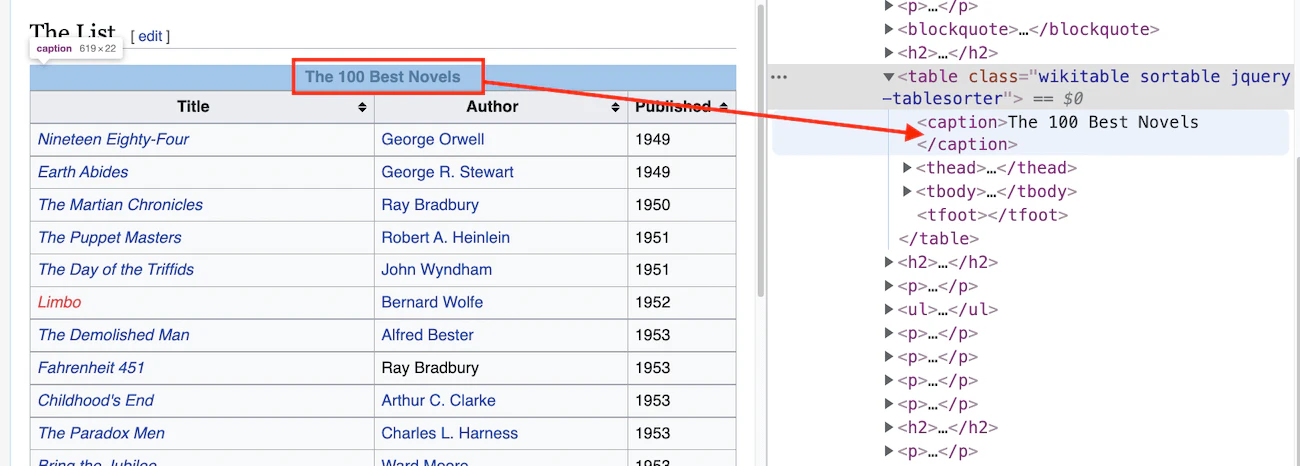Screen dimensions: 1300x466
Task: Open George Orwell author link
Action: pos(432,139)
